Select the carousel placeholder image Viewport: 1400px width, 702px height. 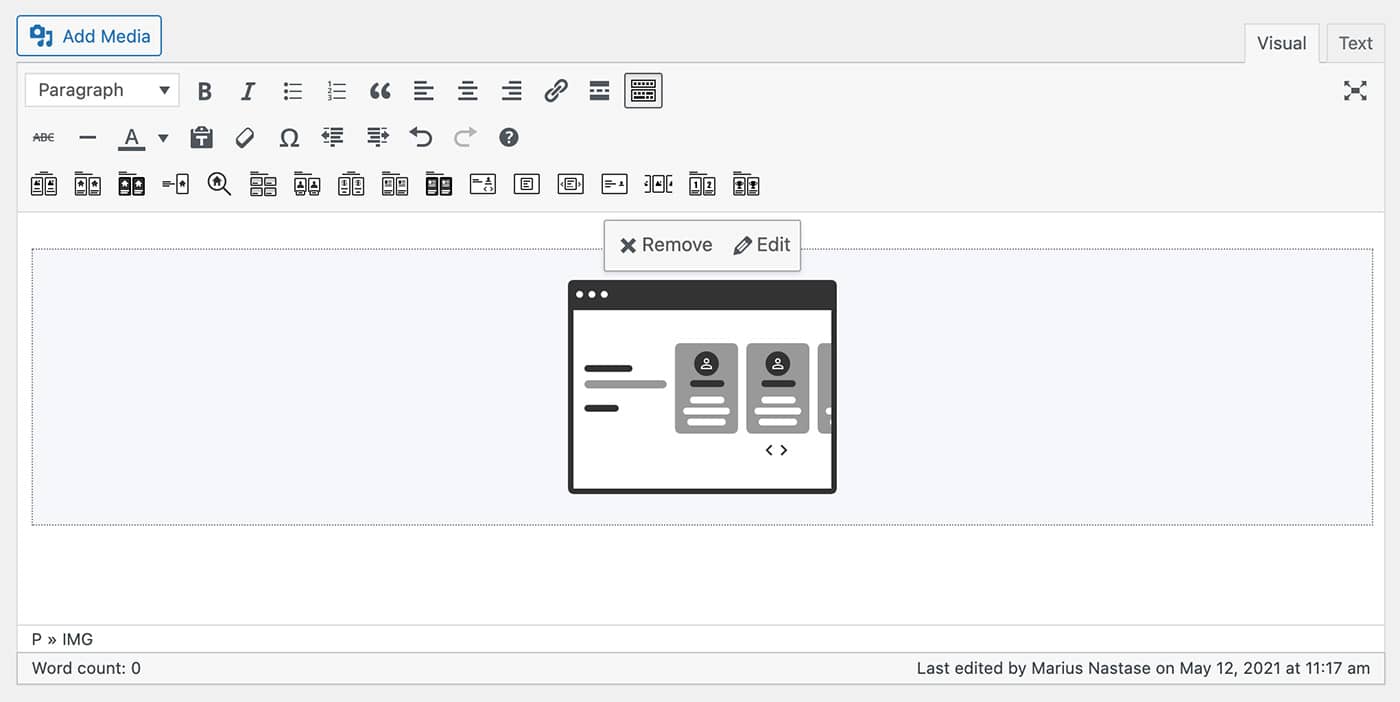(702, 387)
